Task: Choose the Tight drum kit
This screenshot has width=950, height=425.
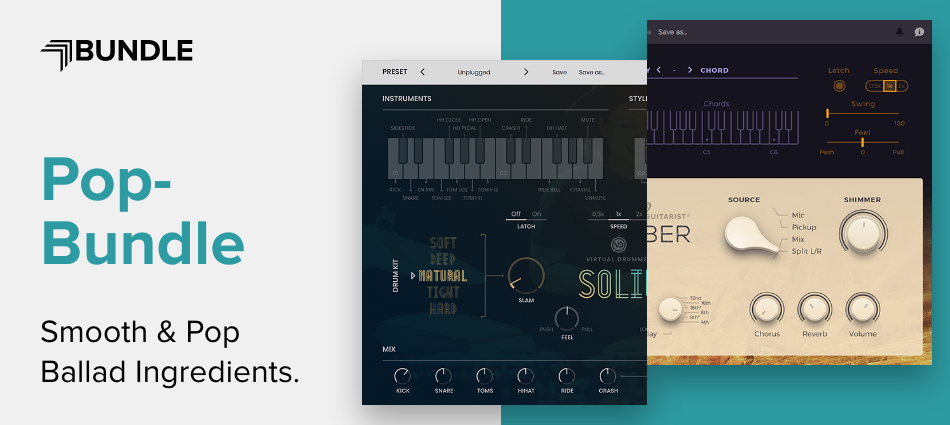Action: point(443,292)
